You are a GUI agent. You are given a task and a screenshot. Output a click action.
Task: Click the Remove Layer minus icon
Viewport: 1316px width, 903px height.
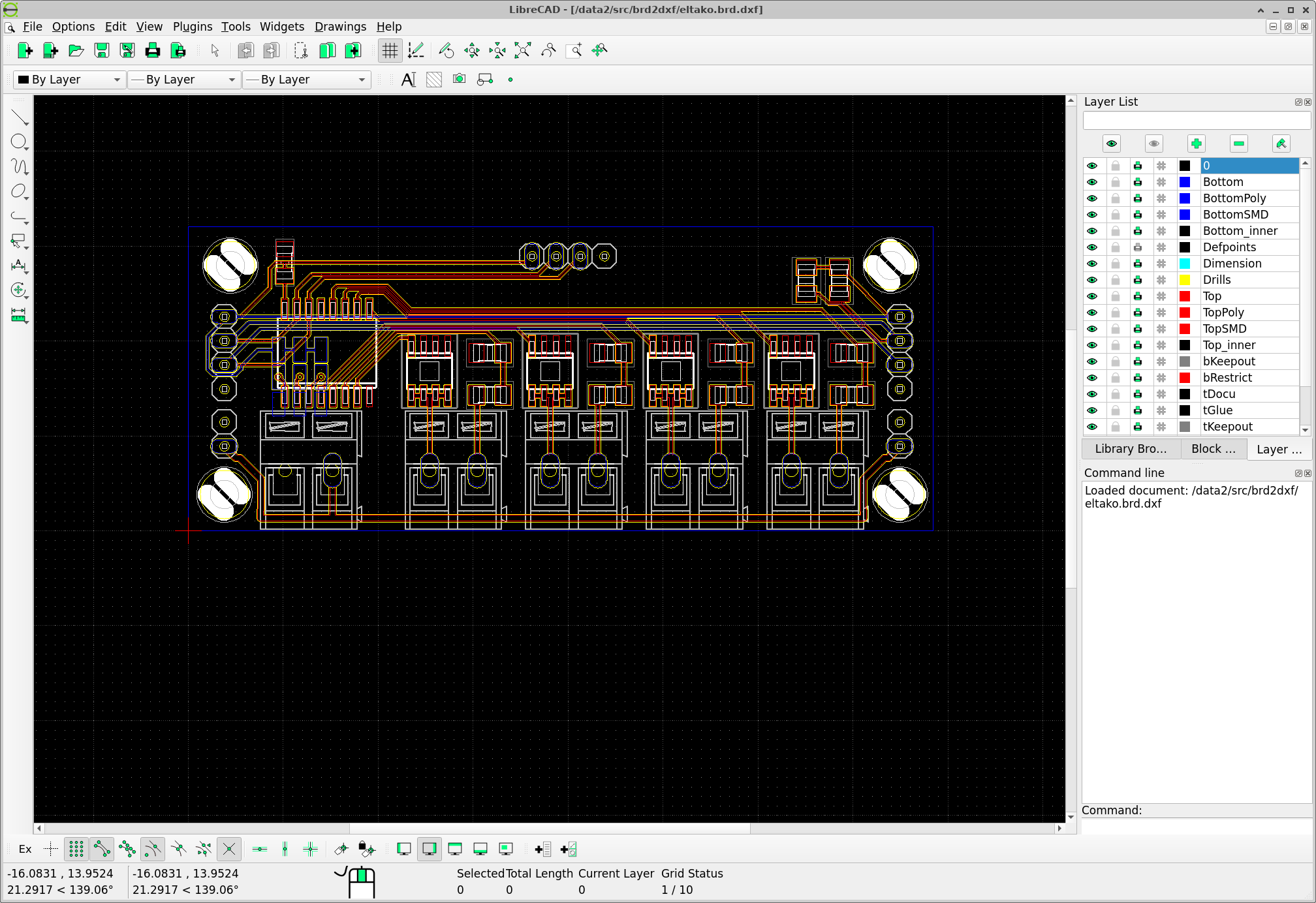pos(1238,144)
